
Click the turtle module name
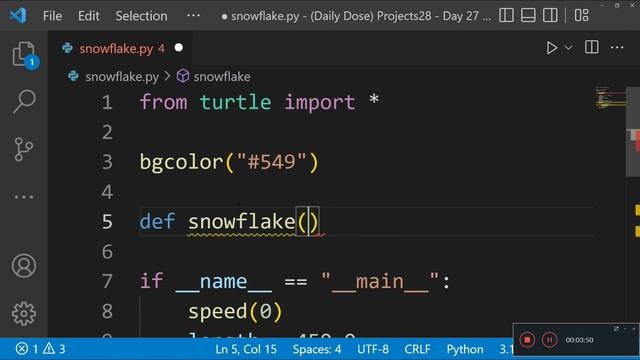[x=236, y=102]
